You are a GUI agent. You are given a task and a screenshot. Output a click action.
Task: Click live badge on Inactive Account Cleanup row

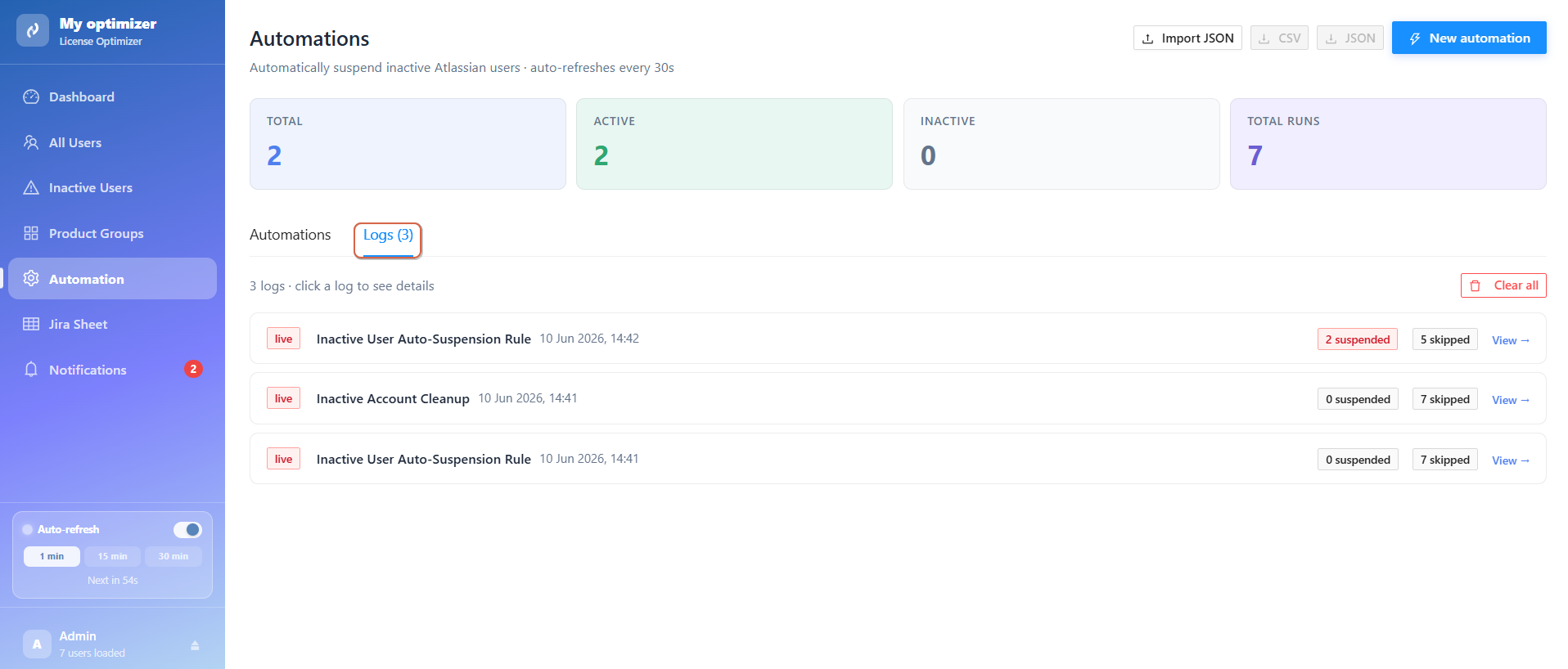(283, 398)
